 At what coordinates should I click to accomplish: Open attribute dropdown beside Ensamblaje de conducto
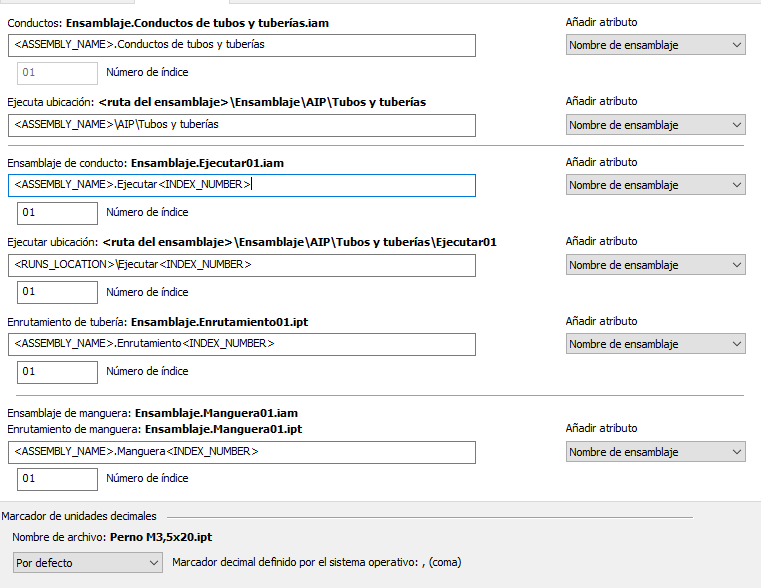pos(655,185)
